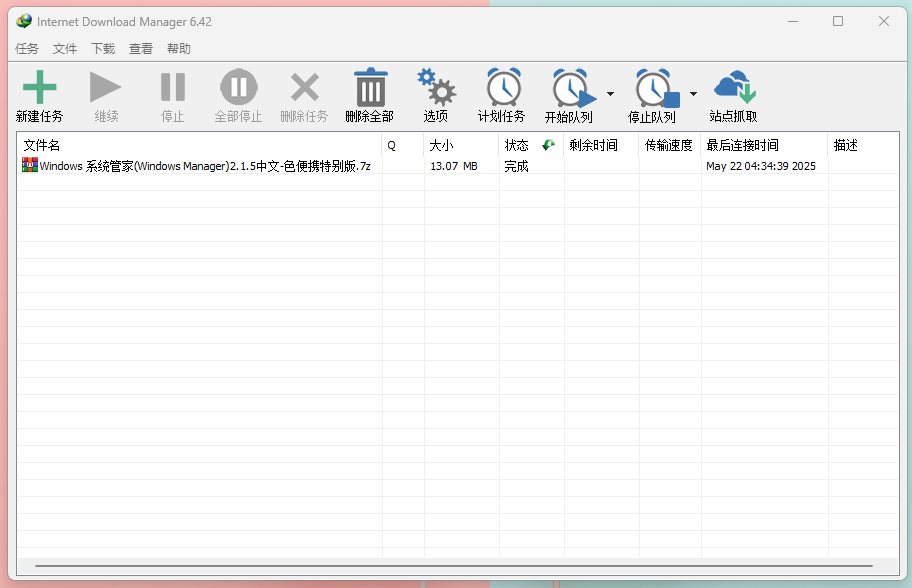912x588 pixels.
Task: Open the 选项 options gear icon
Action: pos(436,87)
